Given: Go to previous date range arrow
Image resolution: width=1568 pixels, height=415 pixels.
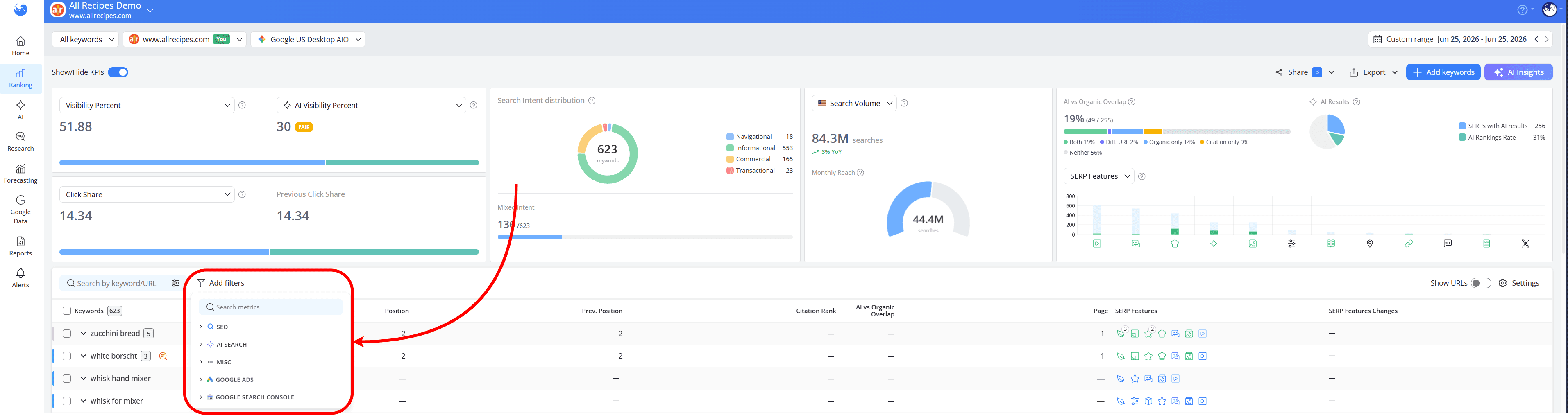Looking at the screenshot, I should click(1536, 39).
